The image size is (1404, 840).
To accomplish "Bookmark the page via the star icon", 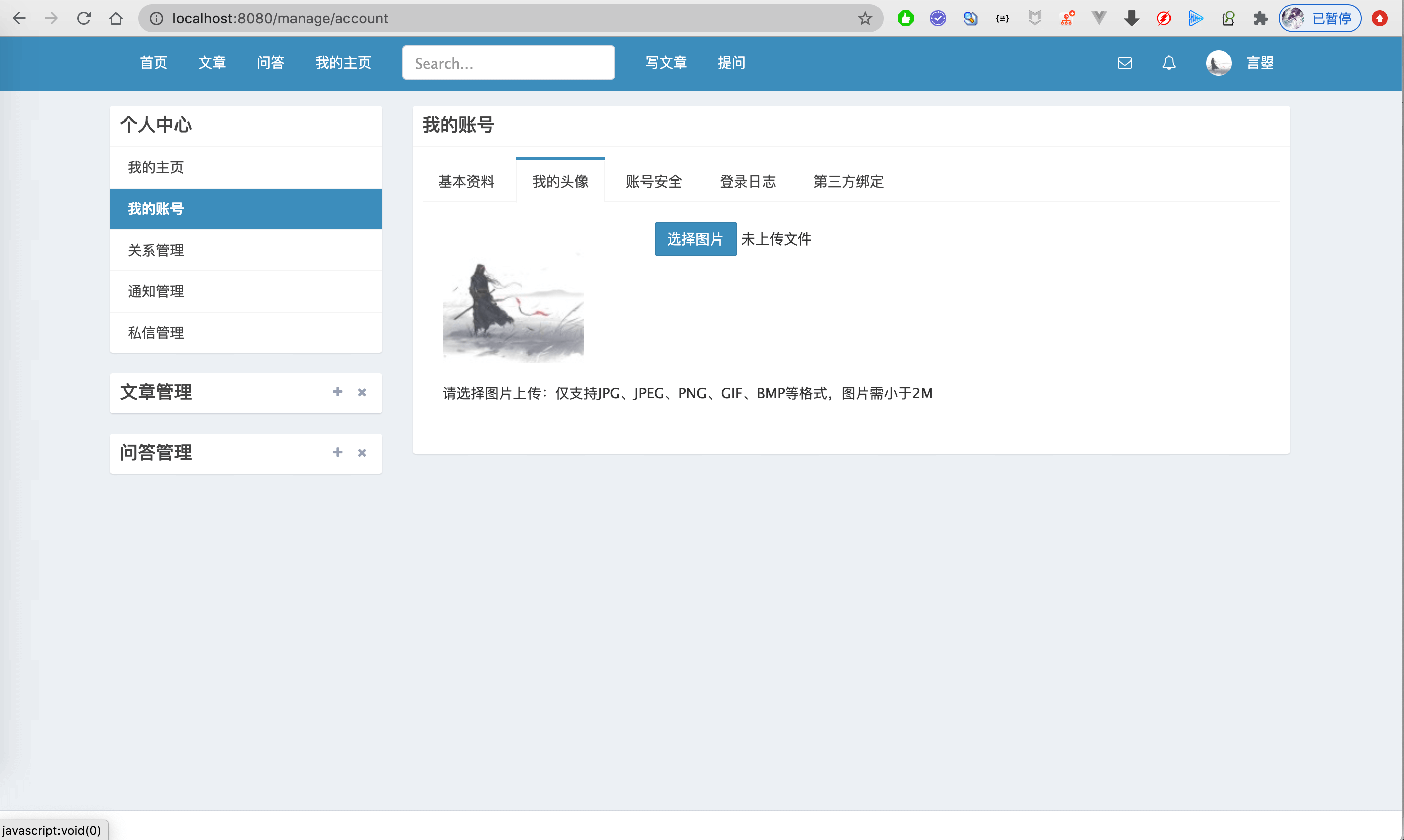I will [x=864, y=18].
